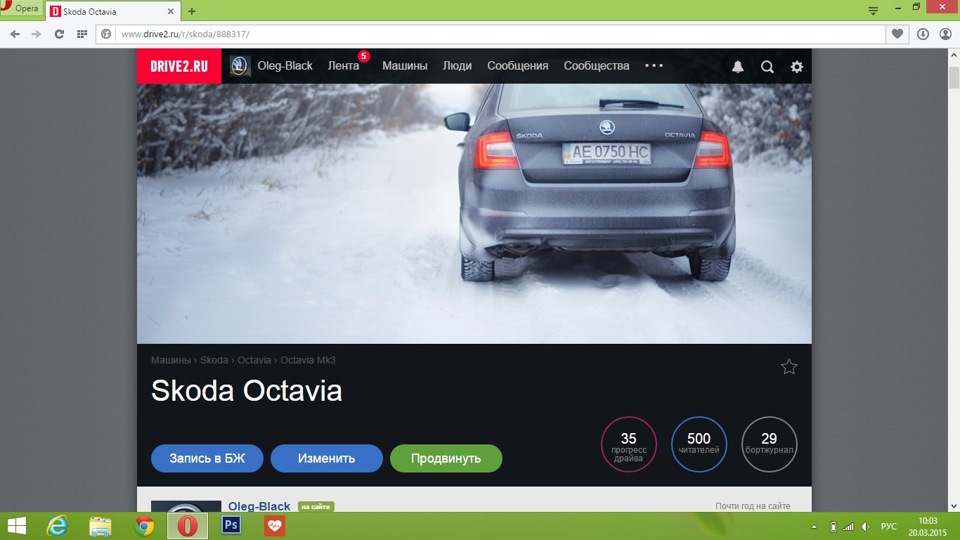Click the Skoda breadcrumb link

(x=214, y=360)
